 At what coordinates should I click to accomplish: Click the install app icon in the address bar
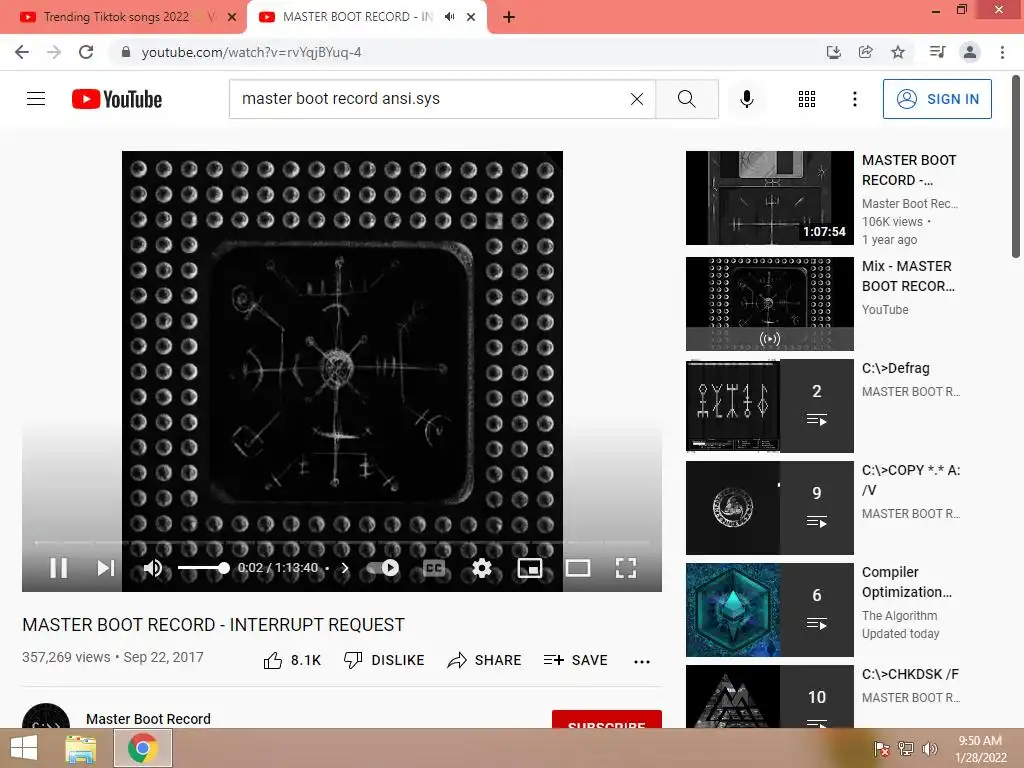coord(833,52)
